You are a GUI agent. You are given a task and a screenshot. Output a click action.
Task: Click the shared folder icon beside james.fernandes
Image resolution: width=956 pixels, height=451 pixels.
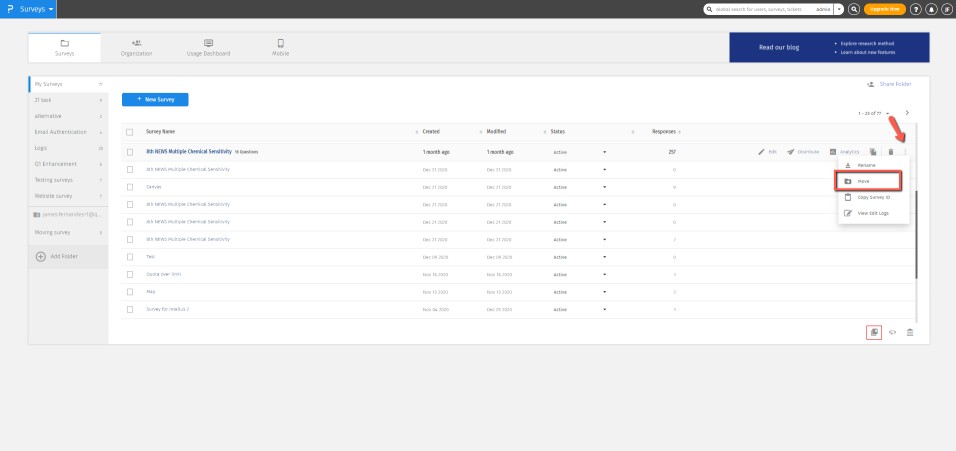[37, 215]
